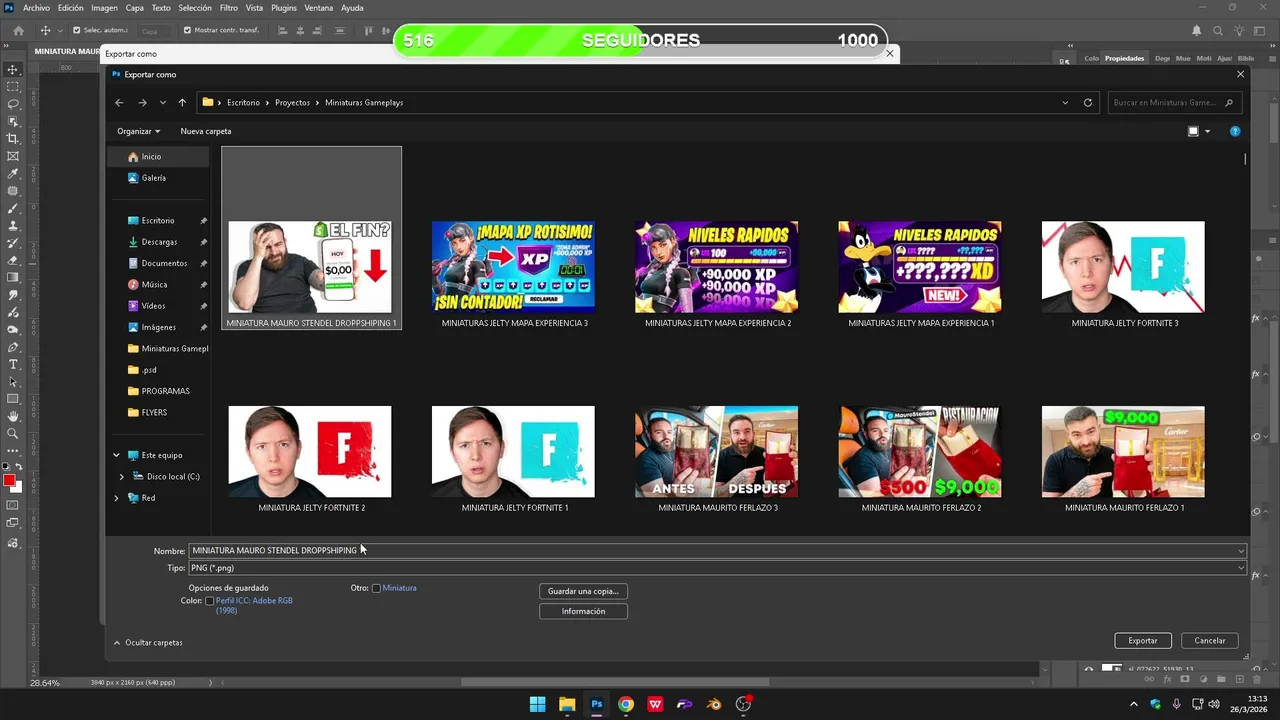1280x720 pixels.
Task: Go back in the export dialog
Action: pyautogui.click(x=119, y=102)
